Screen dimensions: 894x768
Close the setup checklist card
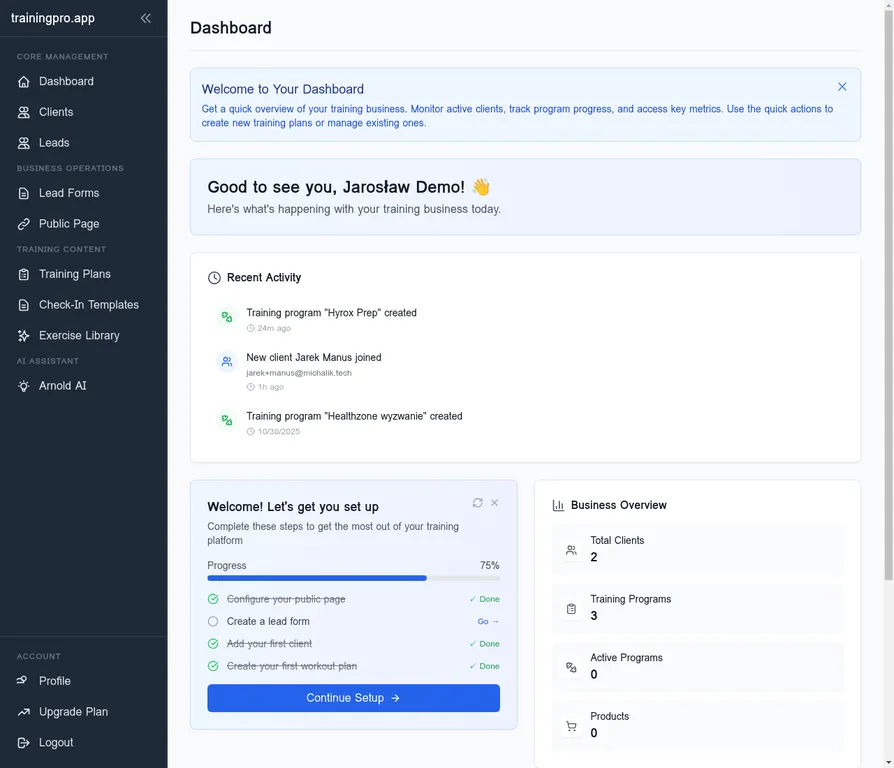tap(494, 503)
